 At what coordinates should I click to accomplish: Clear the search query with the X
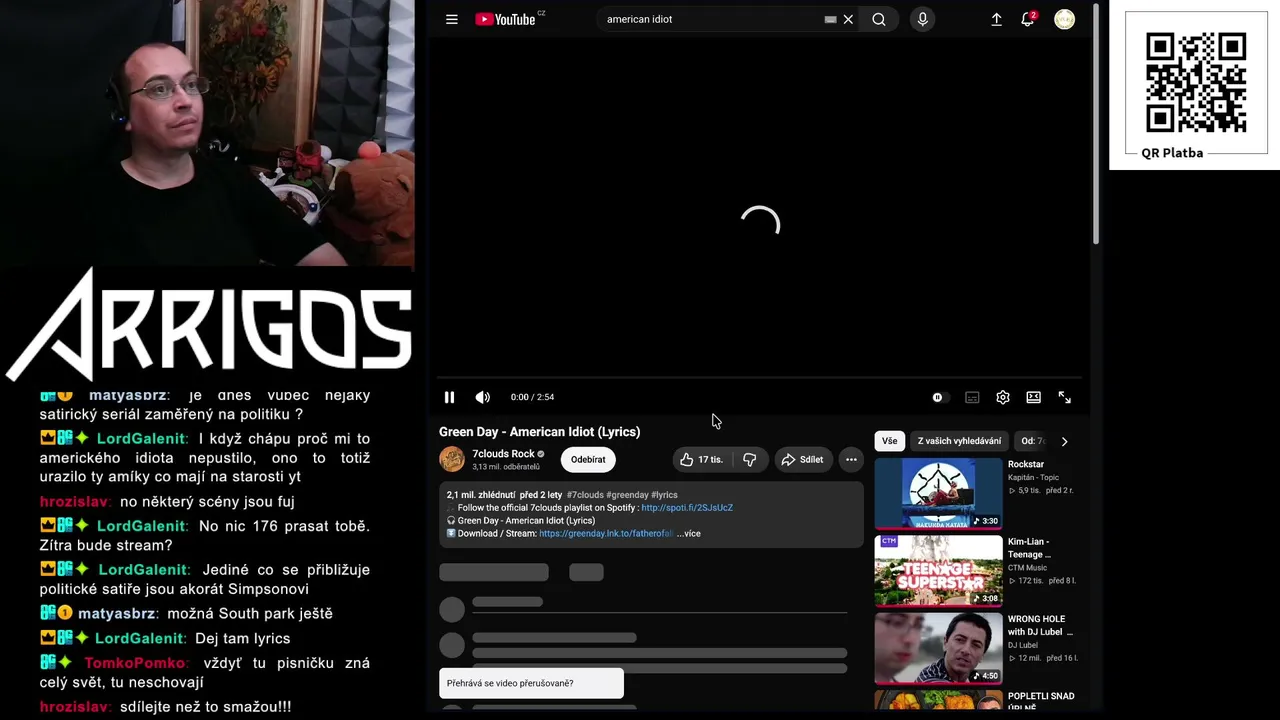[848, 19]
